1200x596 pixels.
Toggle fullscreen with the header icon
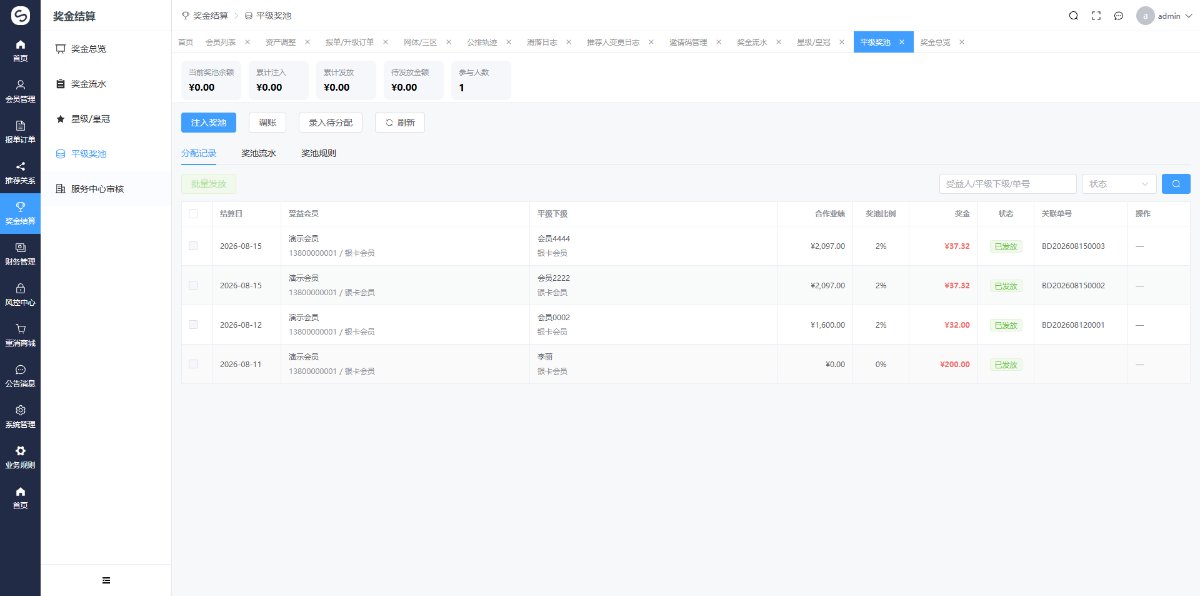click(x=1096, y=16)
